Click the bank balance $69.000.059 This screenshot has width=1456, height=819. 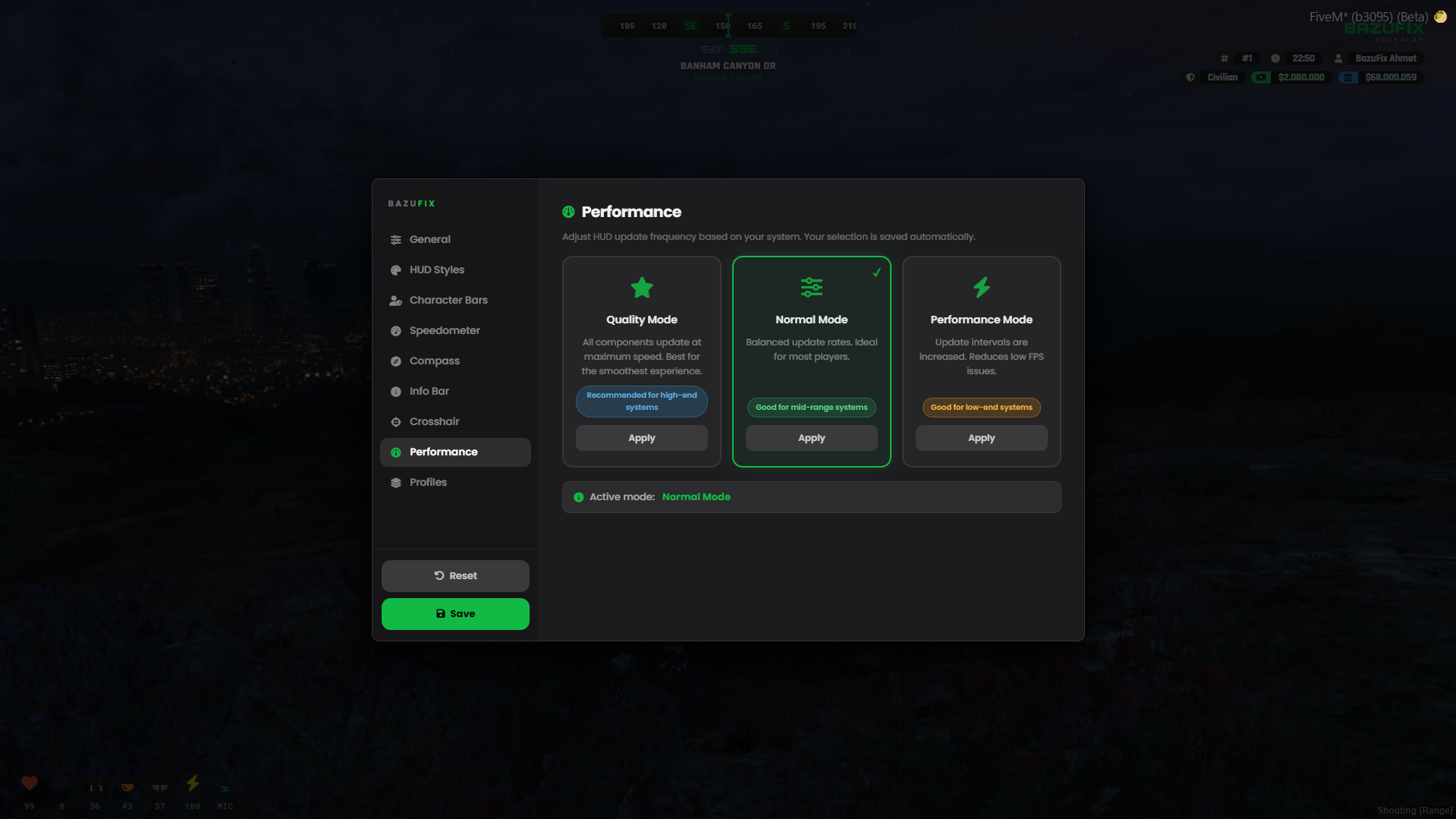(x=1391, y=77)
